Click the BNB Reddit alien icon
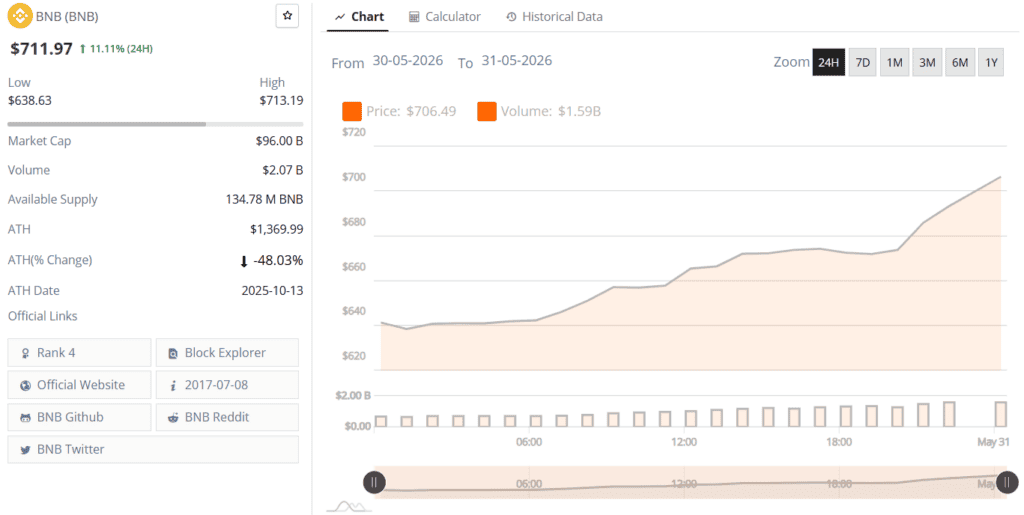 pyautogui.click(x=173, y=418)
